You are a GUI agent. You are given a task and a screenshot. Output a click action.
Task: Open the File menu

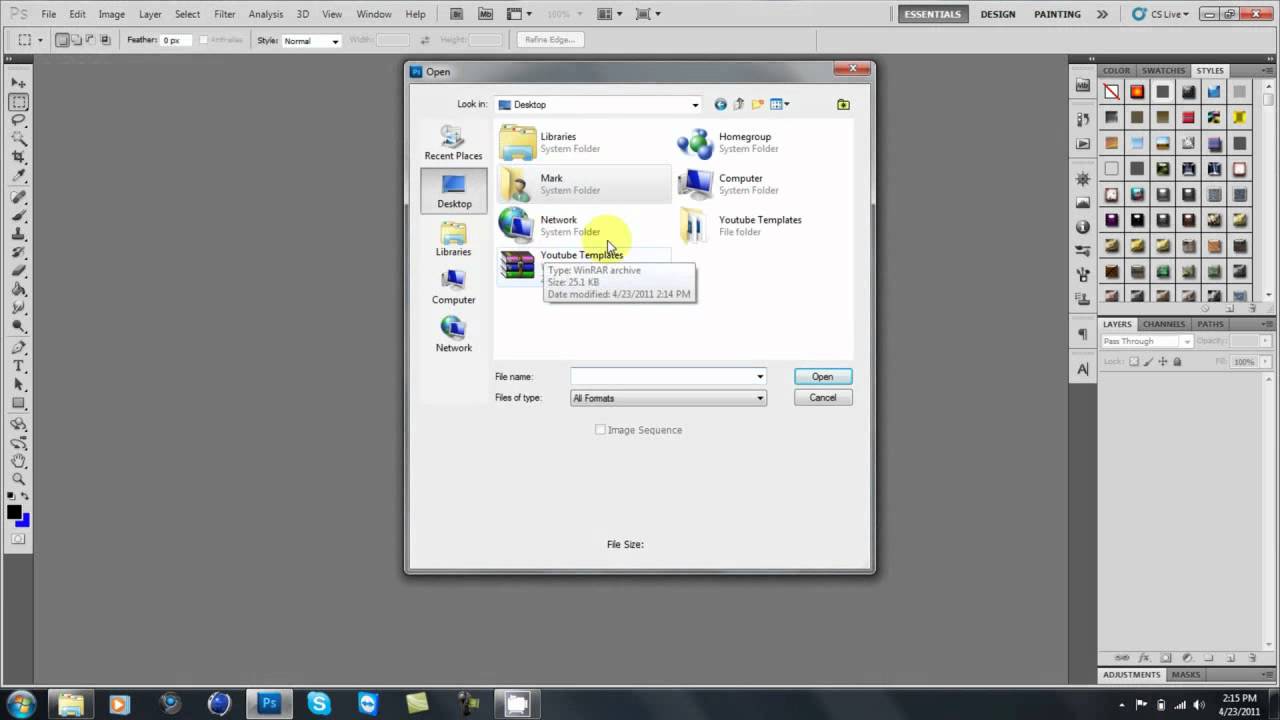point(49,14)
